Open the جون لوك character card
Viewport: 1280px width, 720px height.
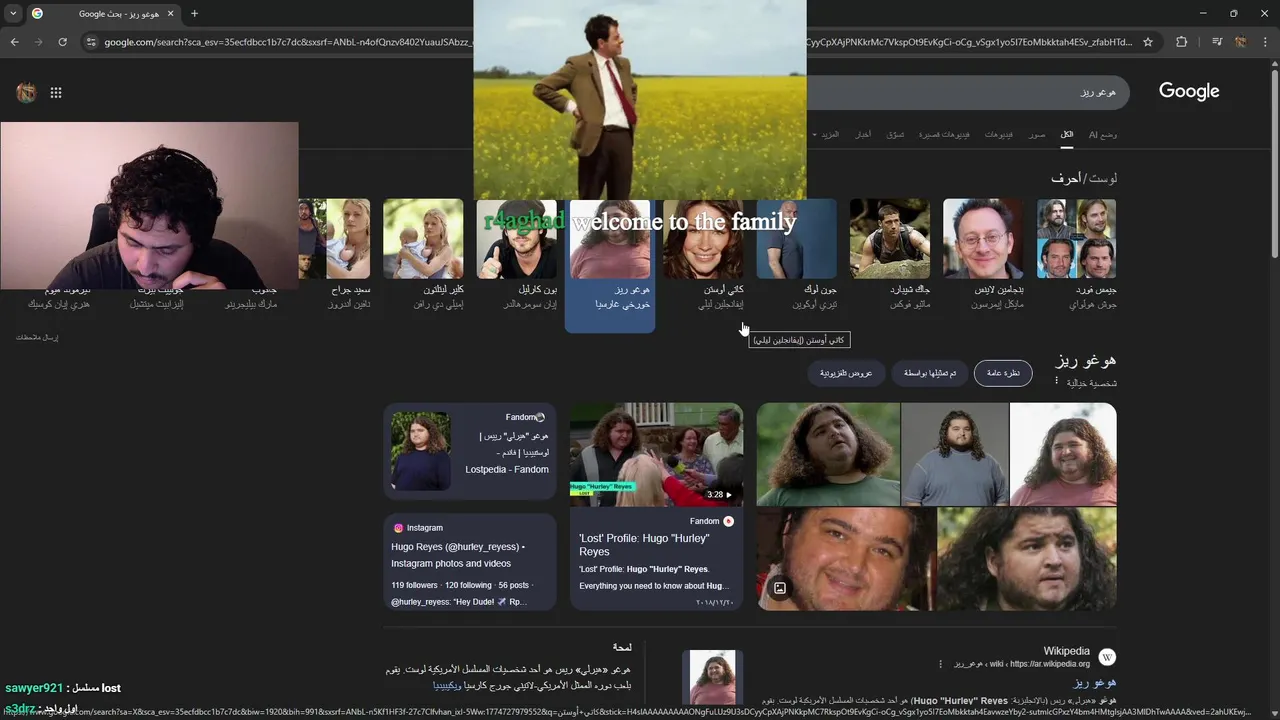798,255
